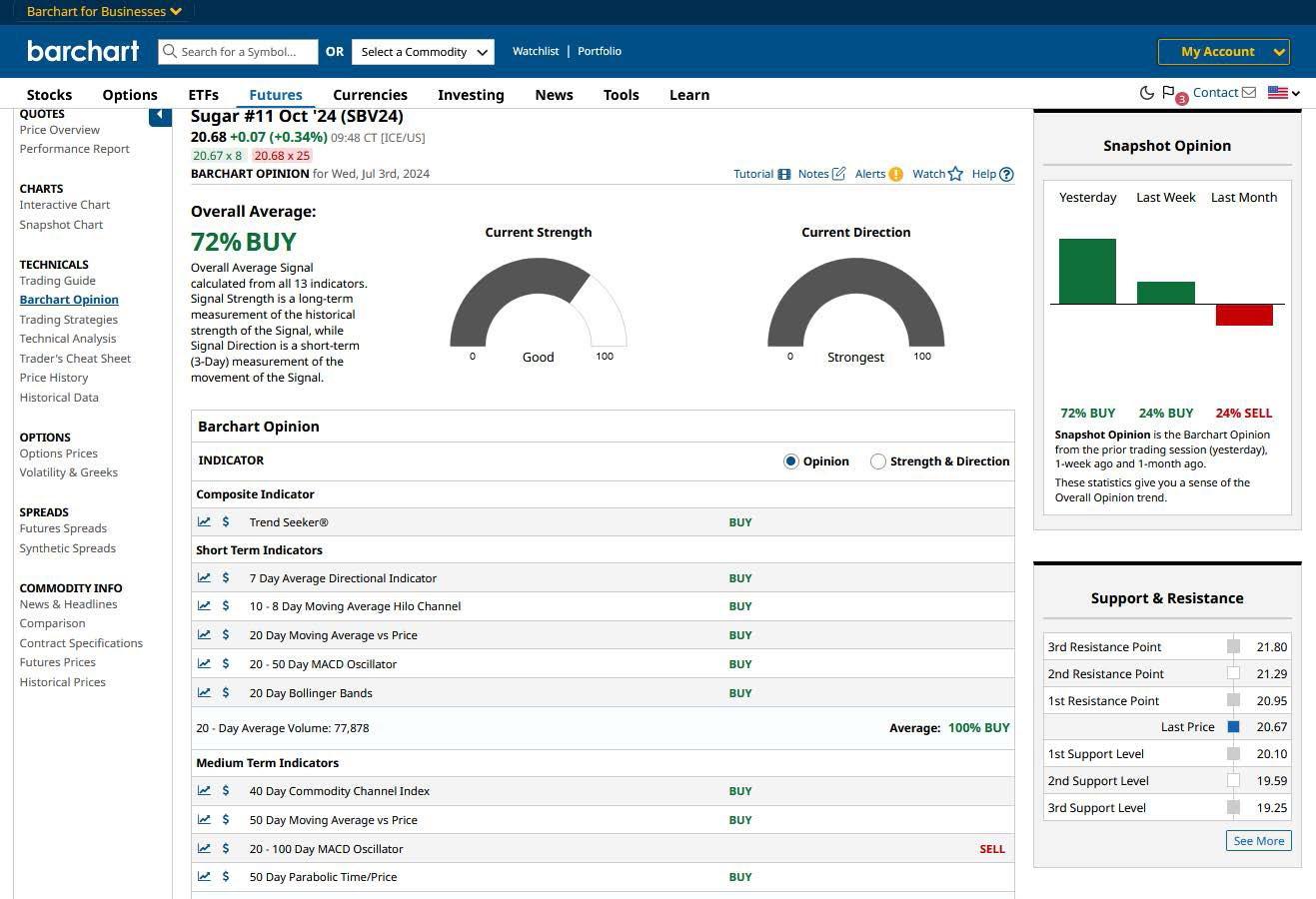Open the Tools menu
1316x899 pixels.
(x=621, y=95)
